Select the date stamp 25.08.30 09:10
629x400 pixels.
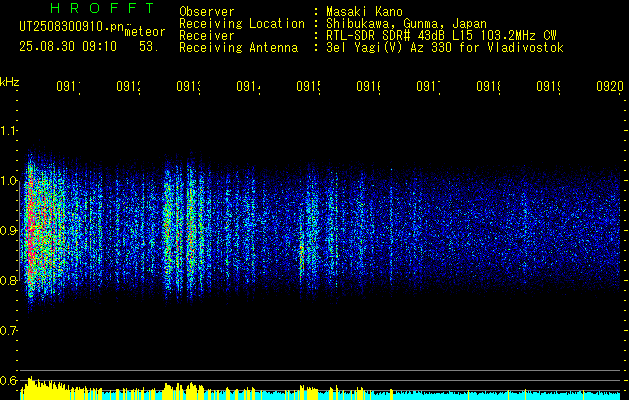pyautogui.click(x=68, y=47)
